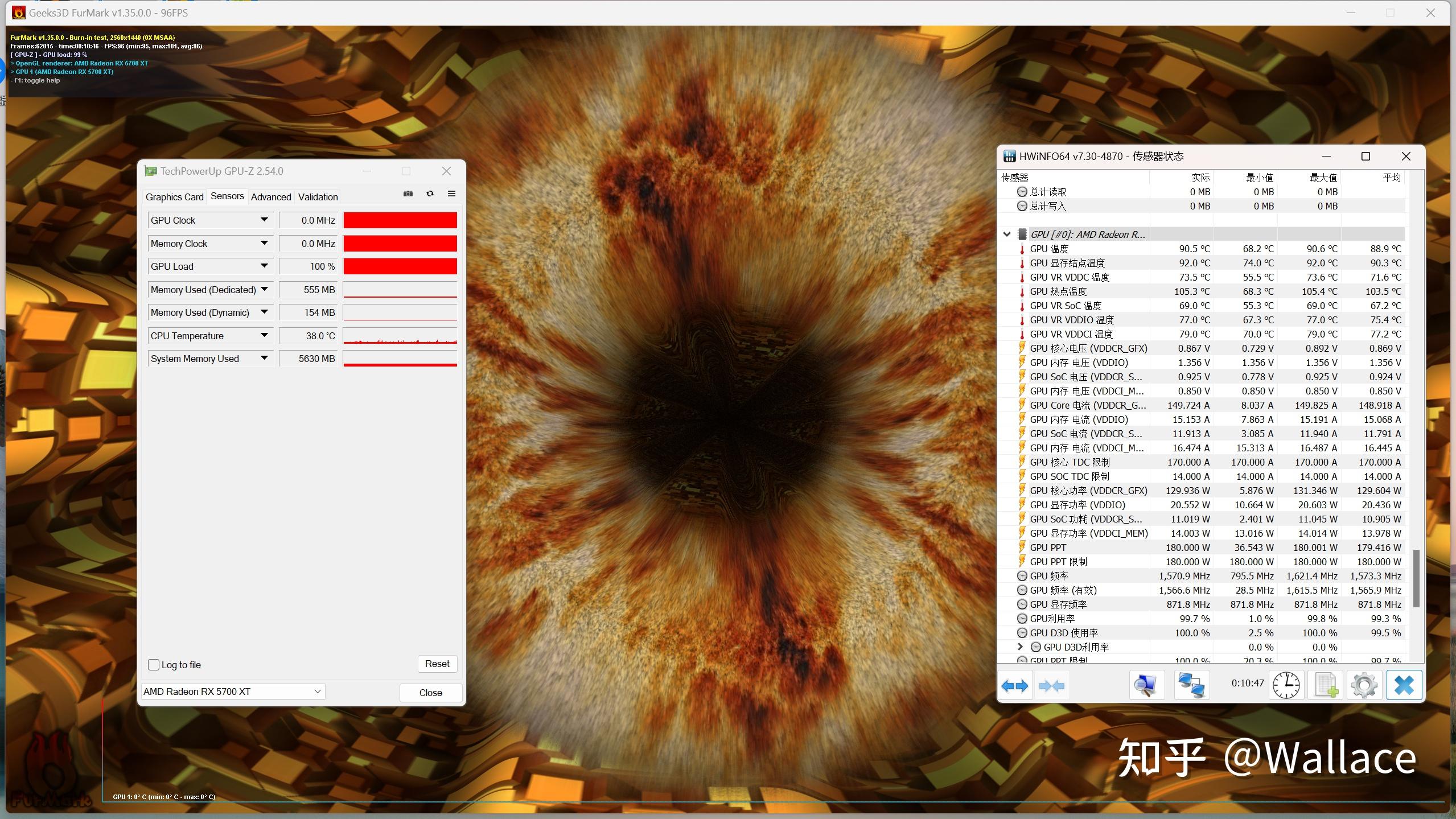Select AMD Radeon RX 5700 XT dropdown

point(233,691)
